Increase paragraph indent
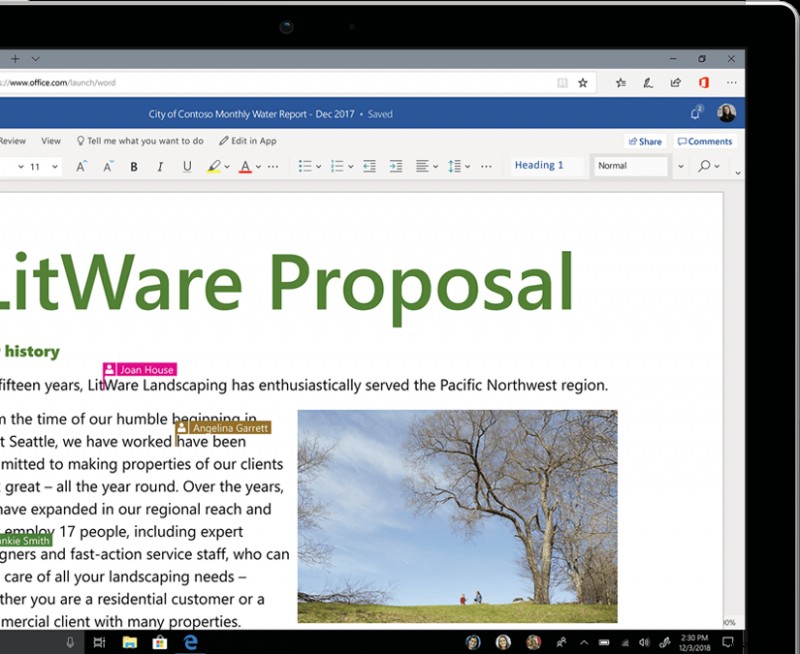Image resolution: width=800 pixels, height=654 pixels. coord(394,165)
